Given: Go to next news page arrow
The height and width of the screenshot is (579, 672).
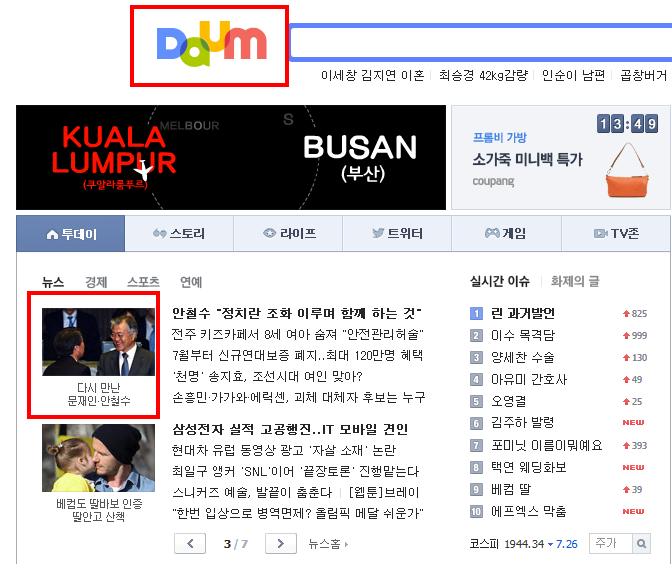Looking at the screenshot, I should pos(281,543).
